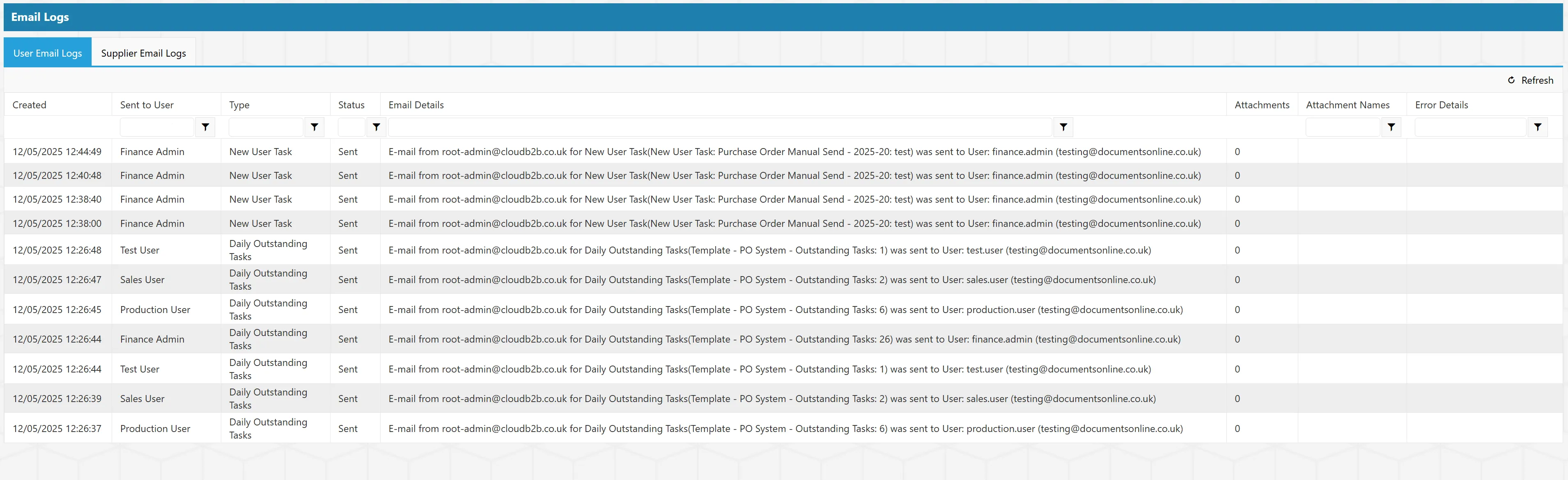The height and width of the screenshot is (480, 1568).
Task: Select the row created 12/05/2025 12:44:49
Action: coord(783,151)
